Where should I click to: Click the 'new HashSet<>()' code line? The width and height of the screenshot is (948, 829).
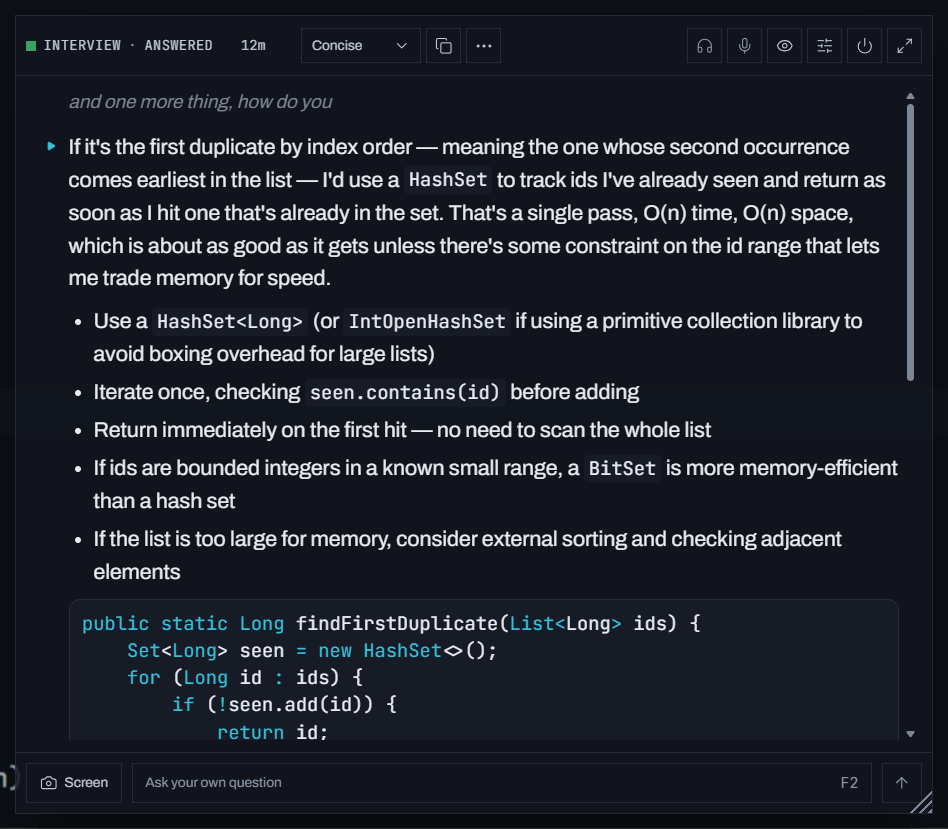pyautogui.click(x=312, y=651)
